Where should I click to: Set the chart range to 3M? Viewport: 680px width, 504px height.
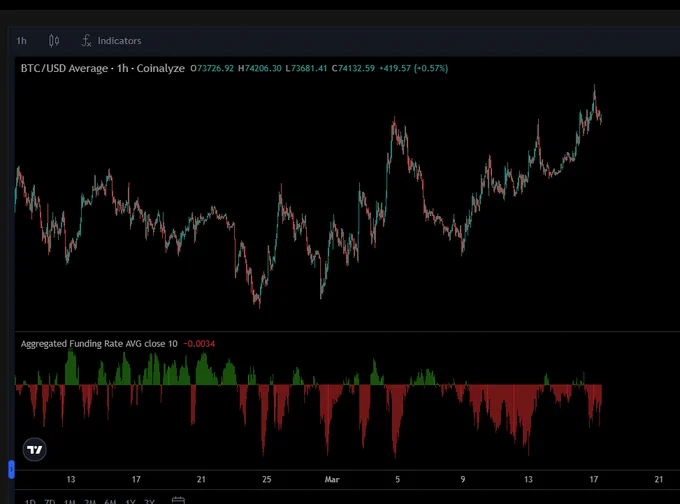coord(90,502)
